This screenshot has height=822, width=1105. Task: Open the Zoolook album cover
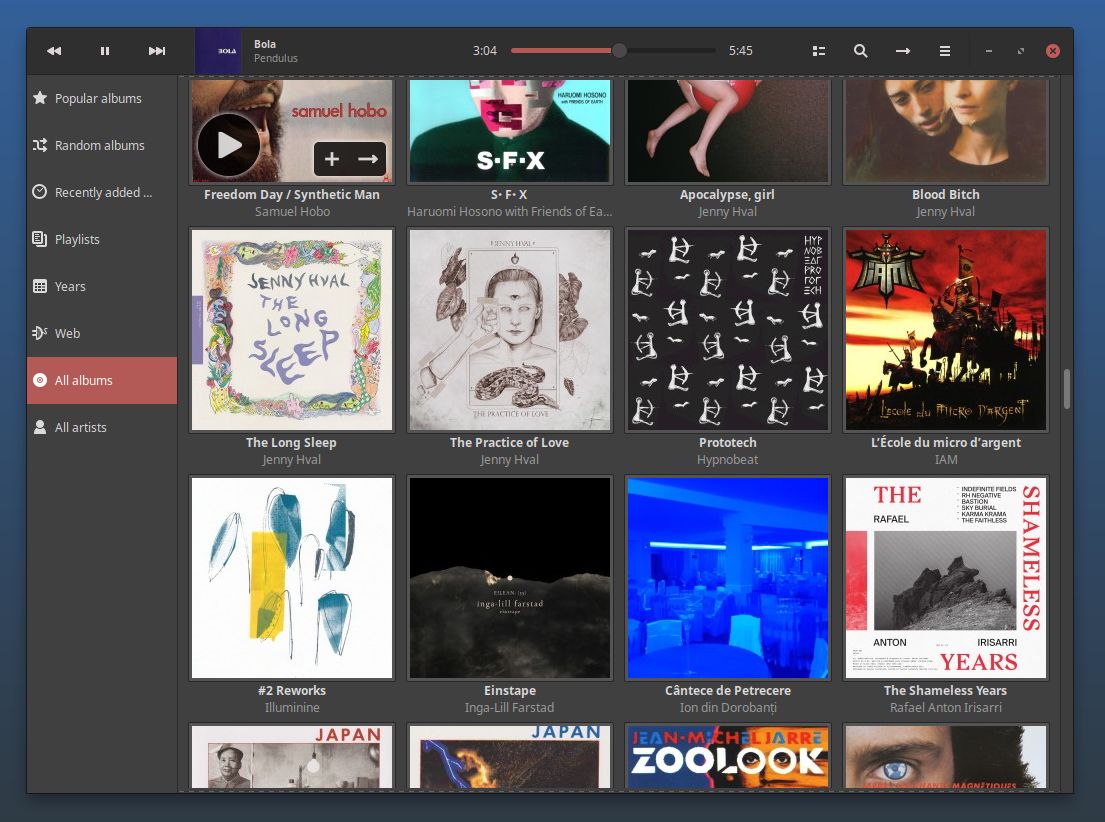coord(728,756)
